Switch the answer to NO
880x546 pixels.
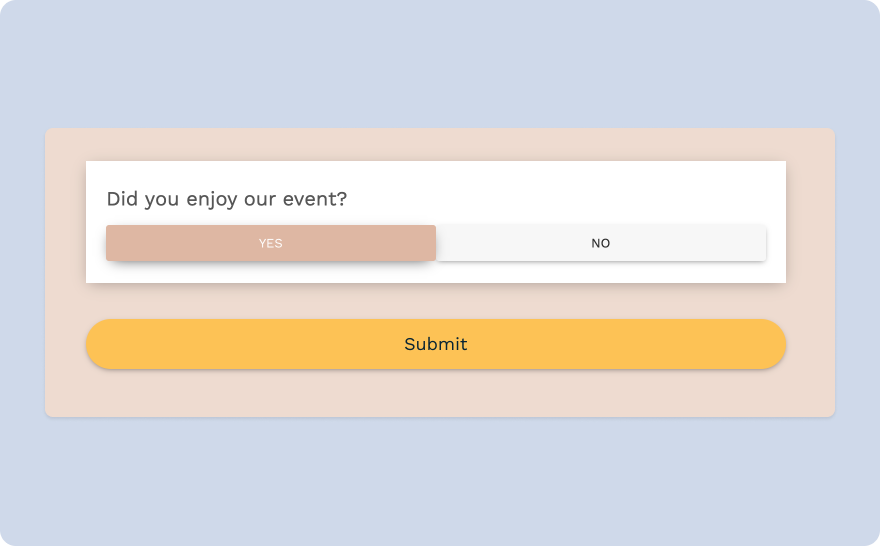tap(601, 243)
